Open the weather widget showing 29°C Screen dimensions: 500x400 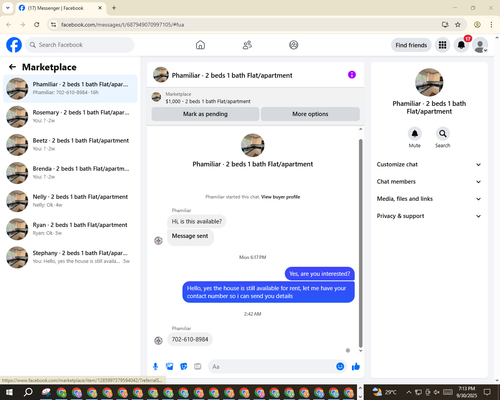point(384,392)
